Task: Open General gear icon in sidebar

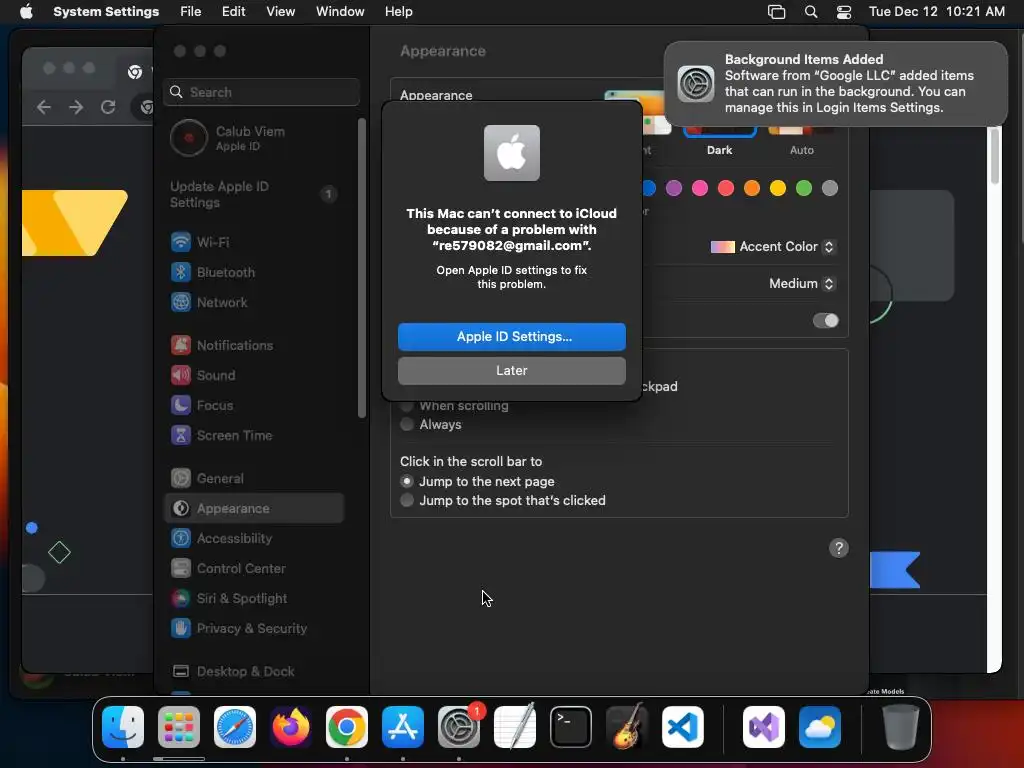Action: coord(181,478)
